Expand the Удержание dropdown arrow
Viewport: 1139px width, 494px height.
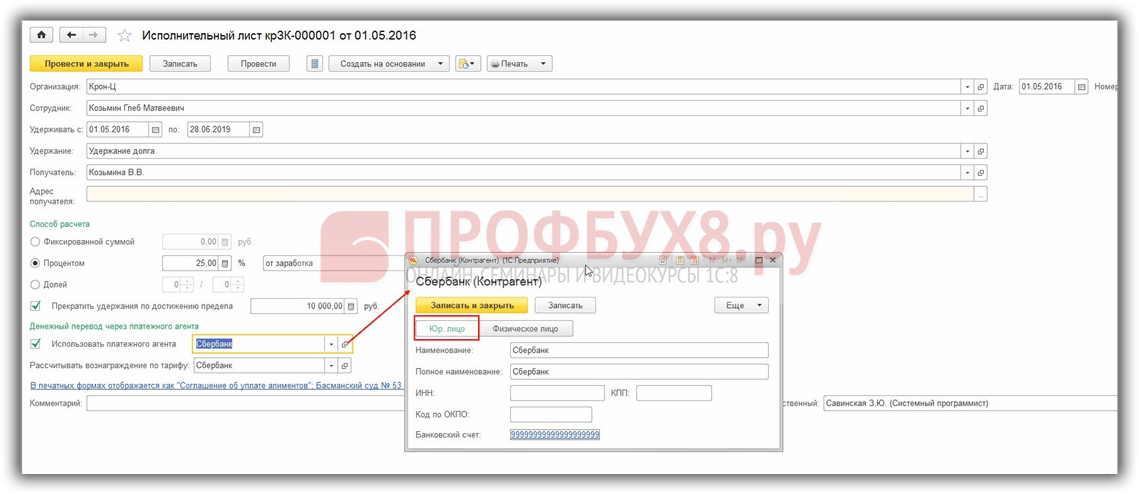click(x=968, y=152)
